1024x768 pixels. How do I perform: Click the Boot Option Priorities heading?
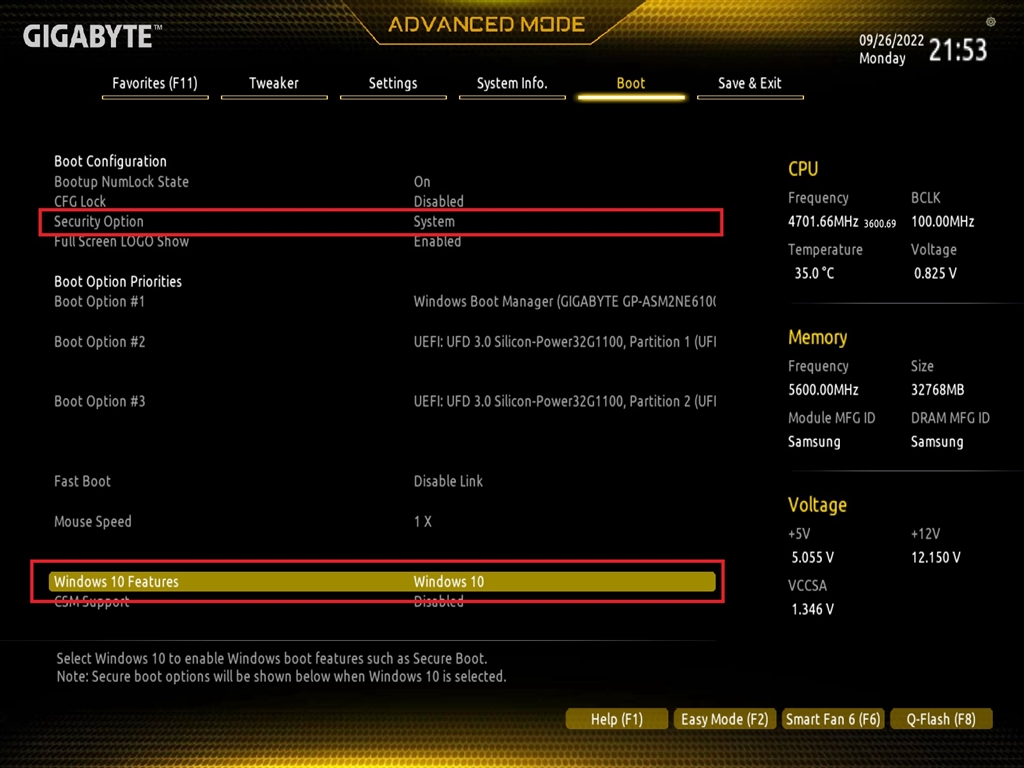(x=118, y=281)
